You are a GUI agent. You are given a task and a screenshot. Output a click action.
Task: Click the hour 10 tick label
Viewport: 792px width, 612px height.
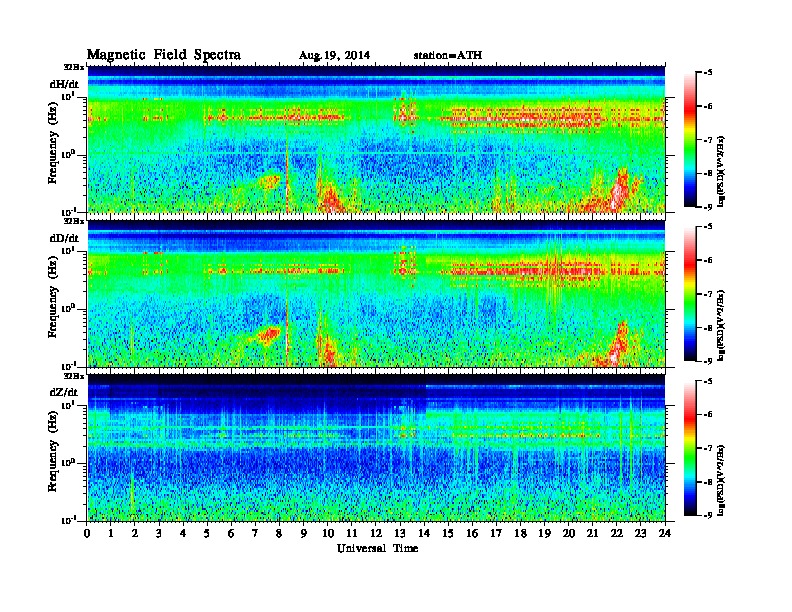[328, 533]
